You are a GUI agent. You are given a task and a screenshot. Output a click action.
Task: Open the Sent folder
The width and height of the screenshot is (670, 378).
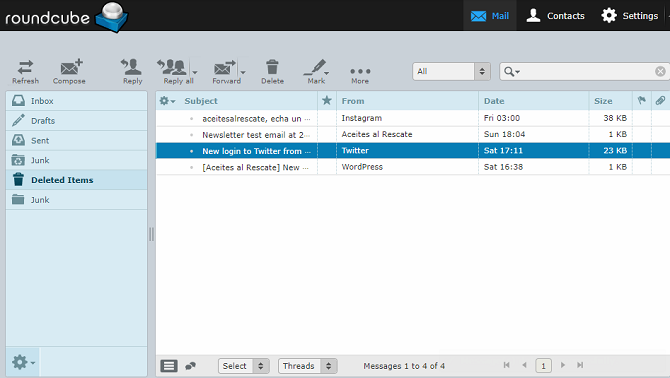coord(76,141)
